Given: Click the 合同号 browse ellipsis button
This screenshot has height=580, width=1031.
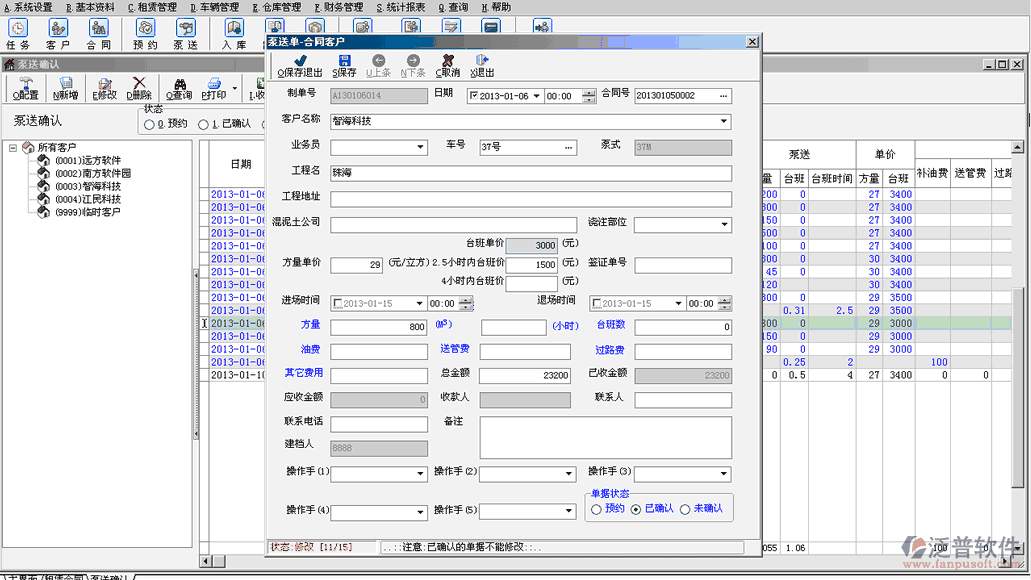Looking at the screenshot, I should 724,96.
